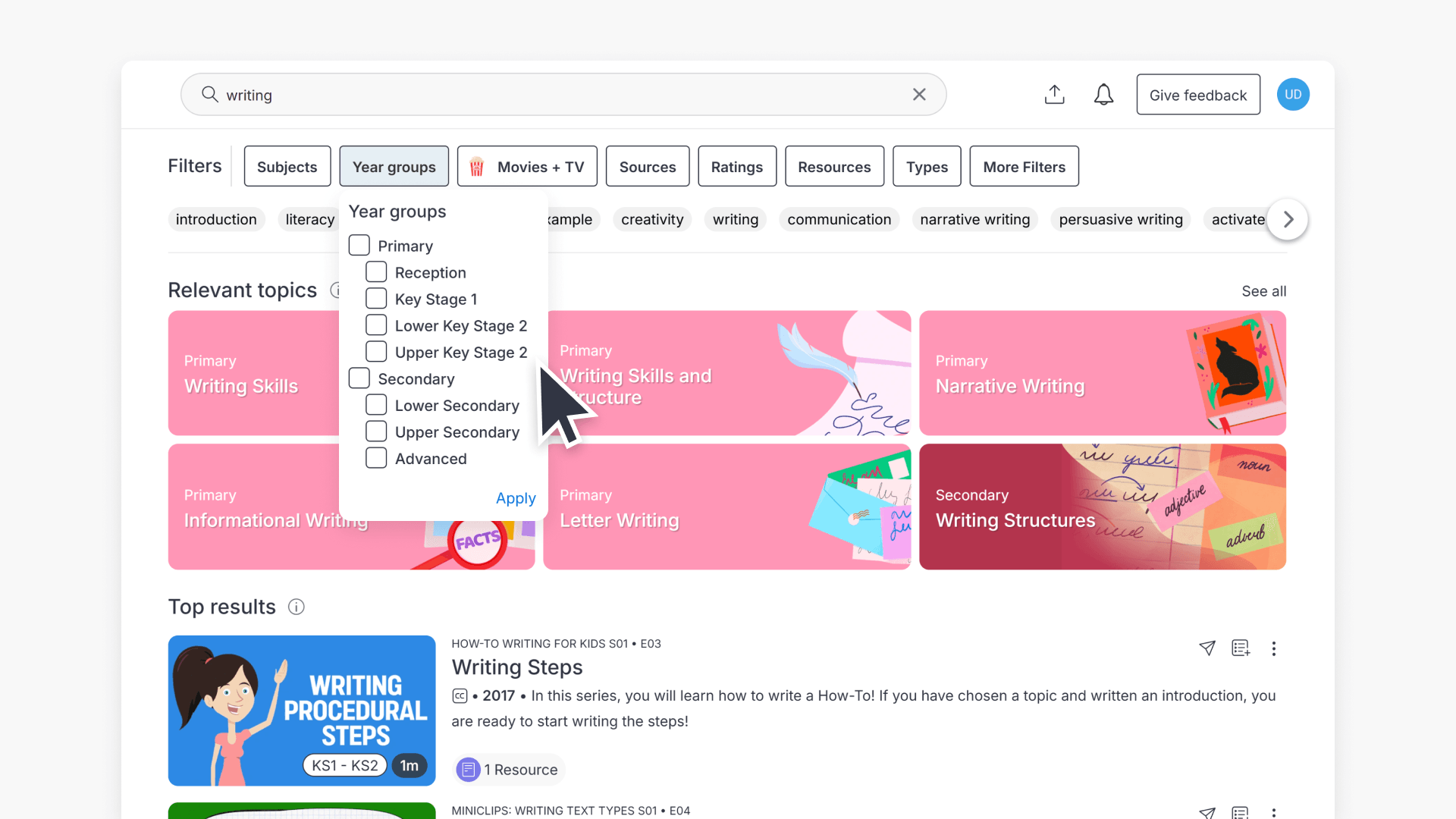This screenshot has width=1456, height=819.
Task: Open the Subjects filter dropdown
Action: tap(287, 166)
